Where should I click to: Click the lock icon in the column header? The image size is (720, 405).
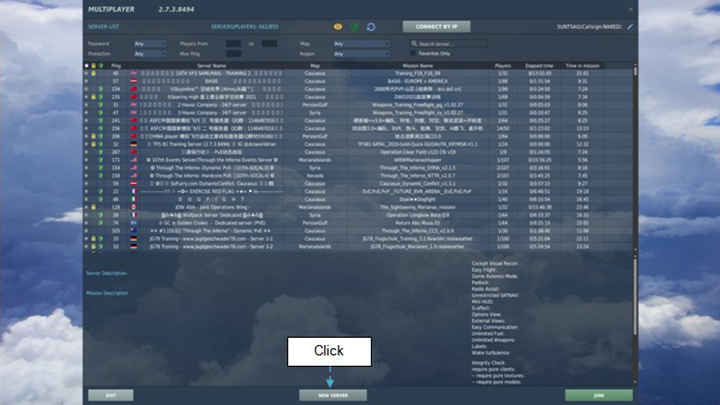pyautogui.click(x=93, y=66)
